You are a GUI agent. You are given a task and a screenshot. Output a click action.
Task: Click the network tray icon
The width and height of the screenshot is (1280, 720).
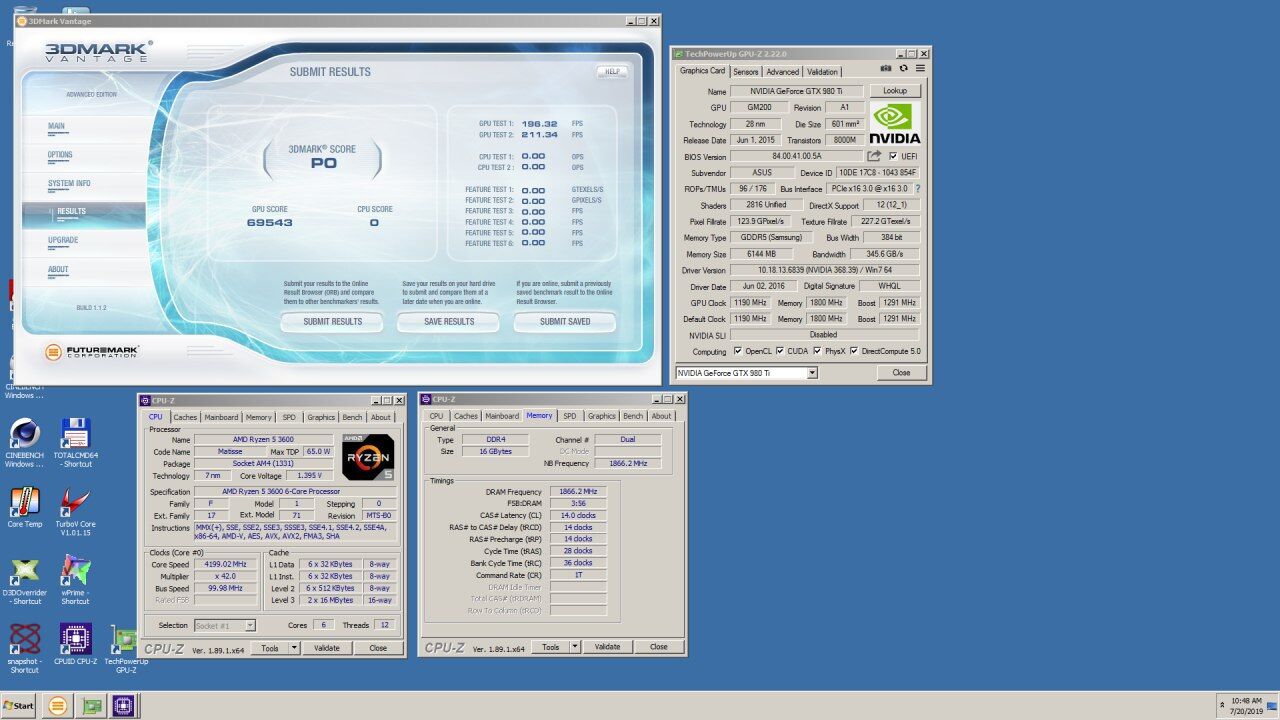[x=1272, y=706]
